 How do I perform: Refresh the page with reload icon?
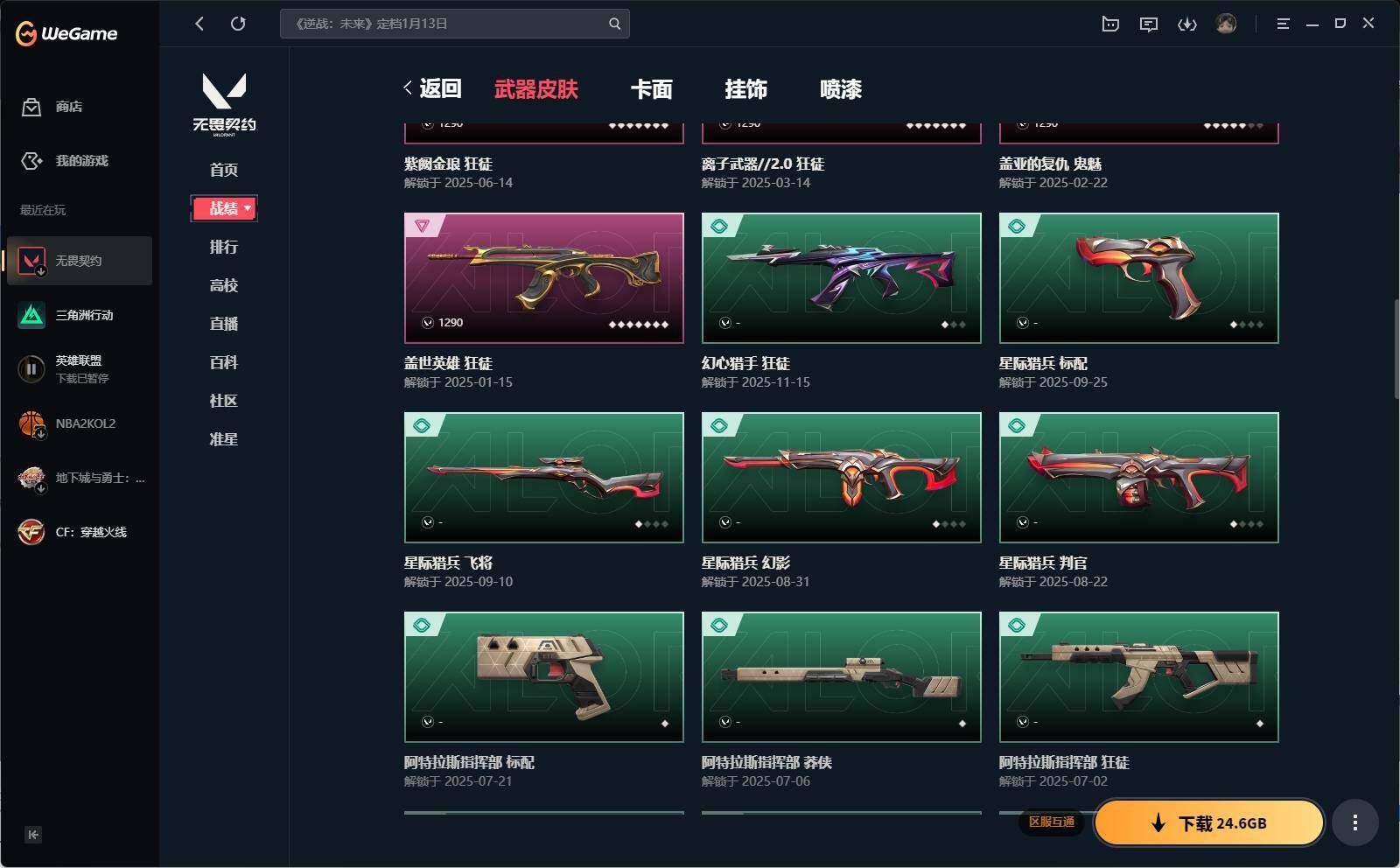tap(238, 24)
